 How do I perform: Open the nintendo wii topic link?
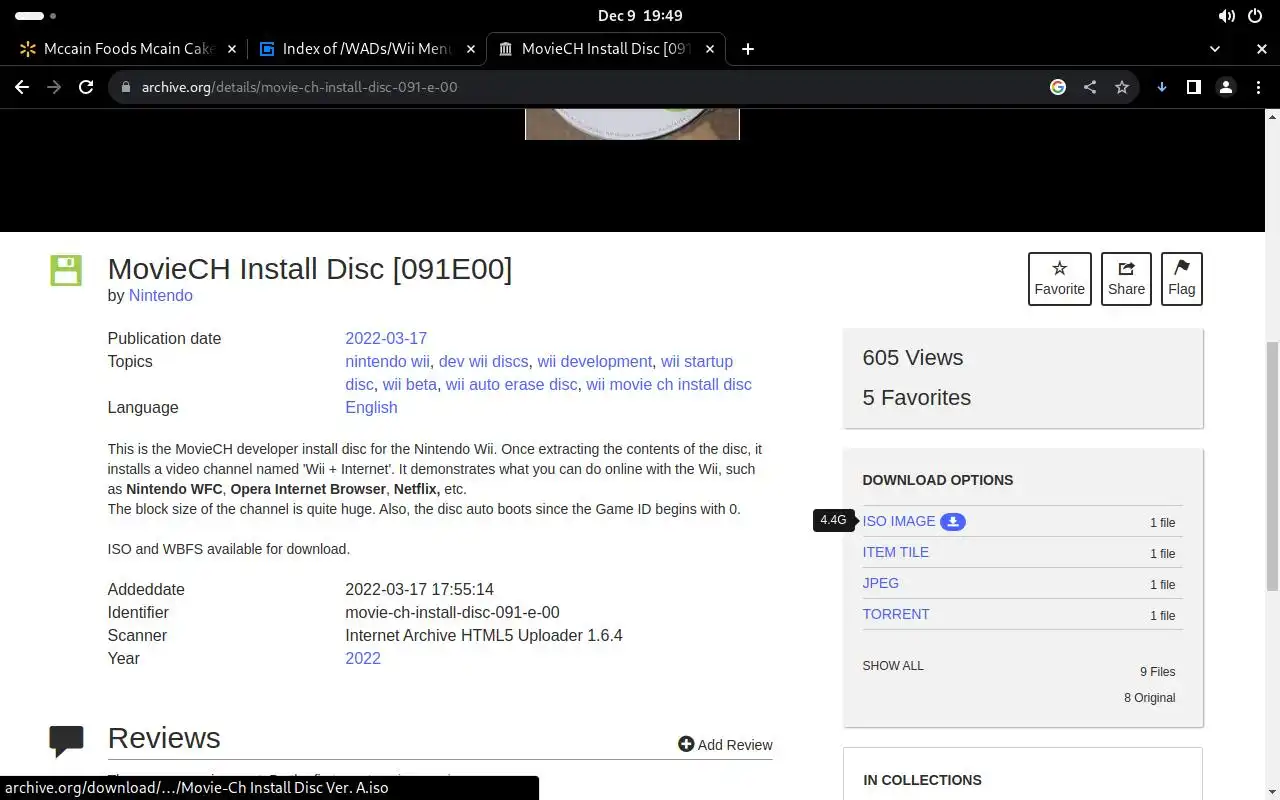[387, 362]
